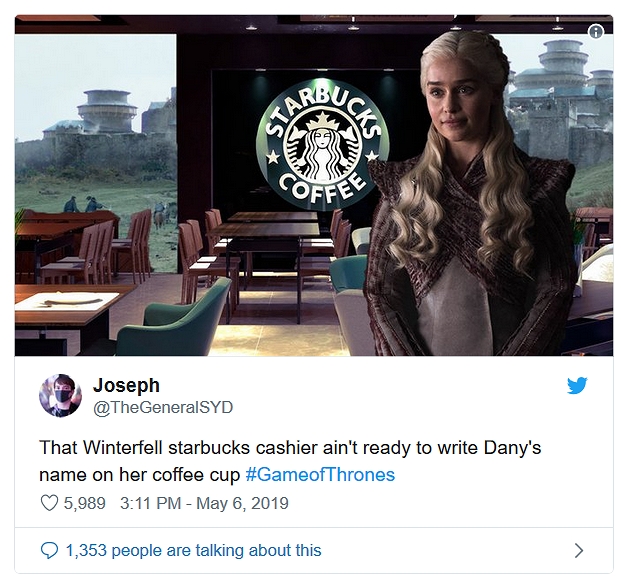Open the 3:11 PM - May 6, 2019 timestamp
621x584 pixels.
(x=204, y=503)
